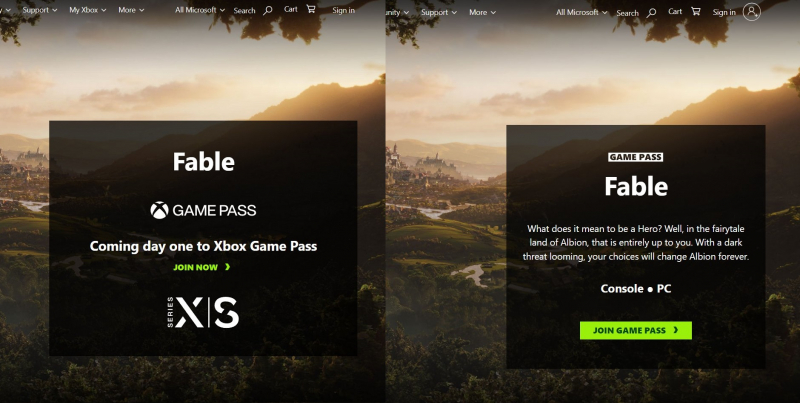Click the JOIN NOW link
Screen dimensions: 800x403
[202, 267]
